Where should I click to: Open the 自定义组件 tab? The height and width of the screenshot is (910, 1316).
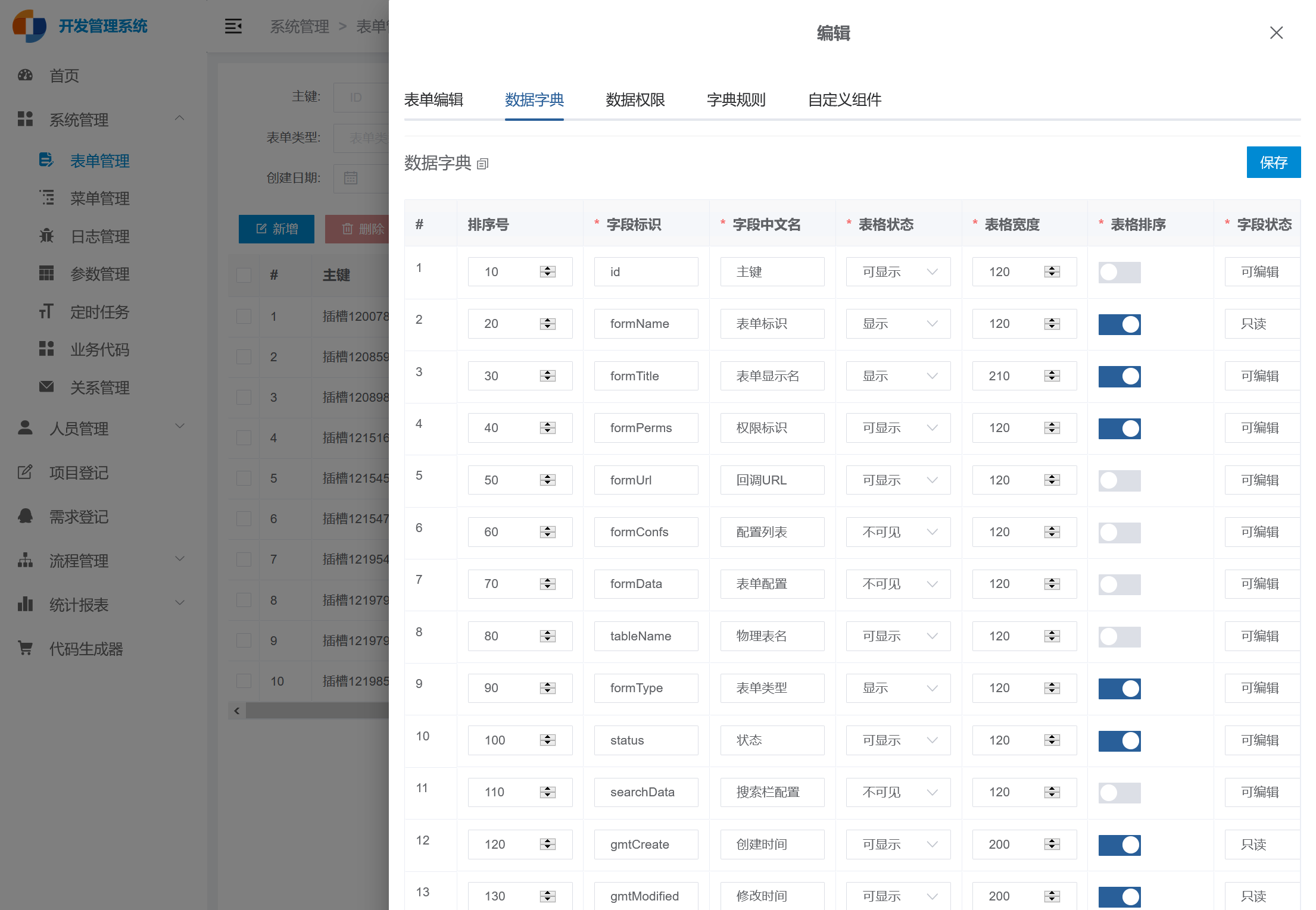844,99
